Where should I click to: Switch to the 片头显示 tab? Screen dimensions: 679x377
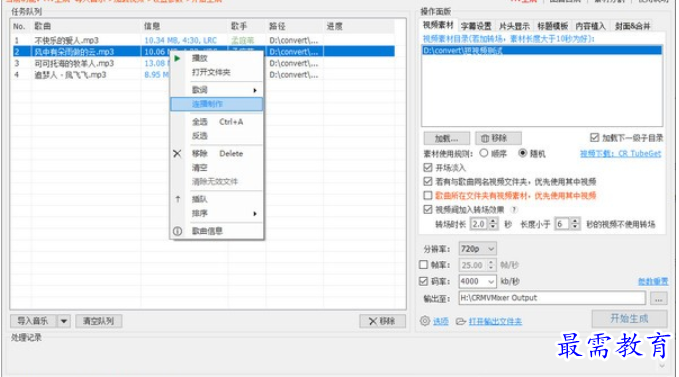(x=514, y=26)
